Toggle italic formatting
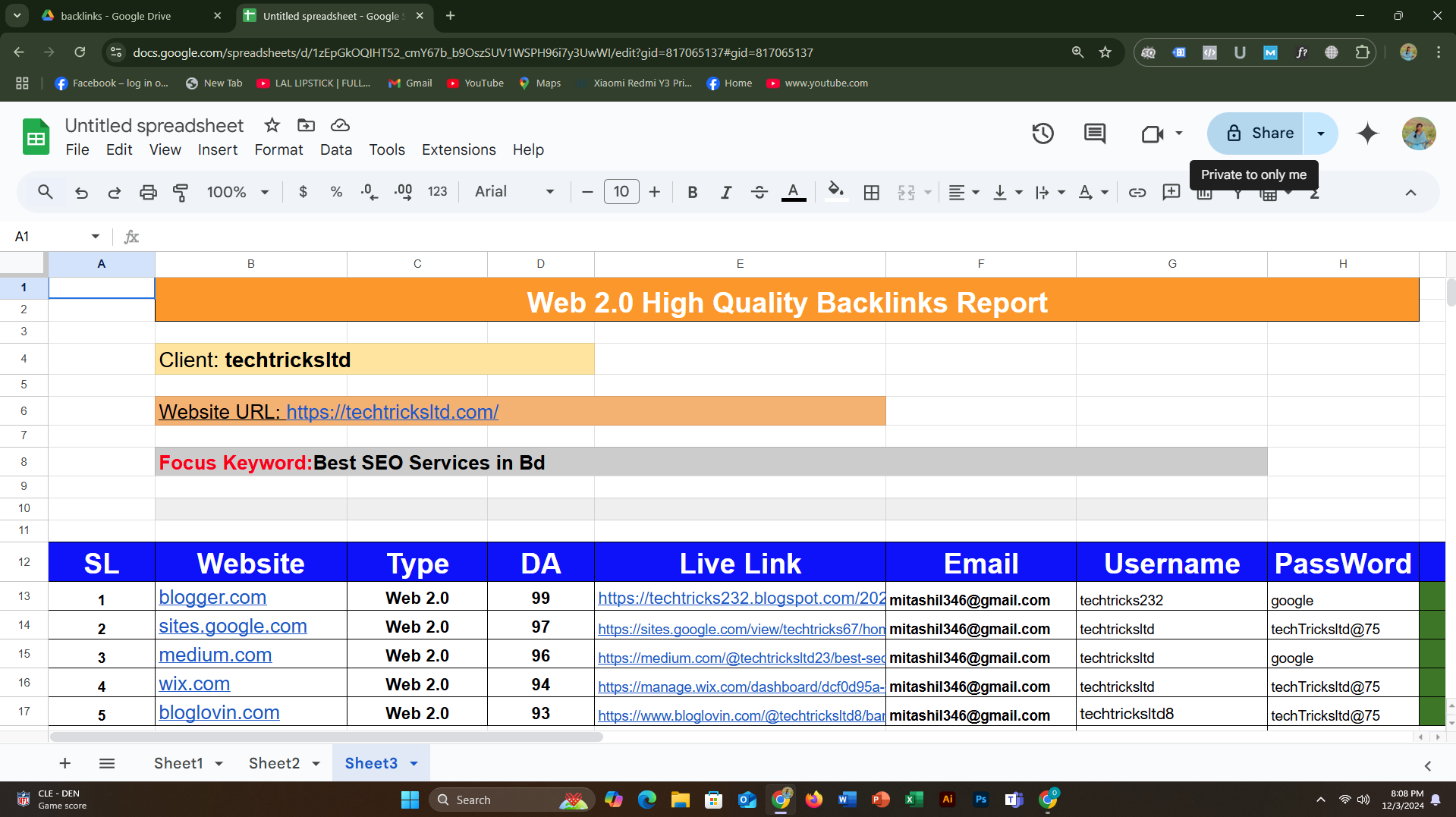The image size is (1456, 817). click(725, 193)
